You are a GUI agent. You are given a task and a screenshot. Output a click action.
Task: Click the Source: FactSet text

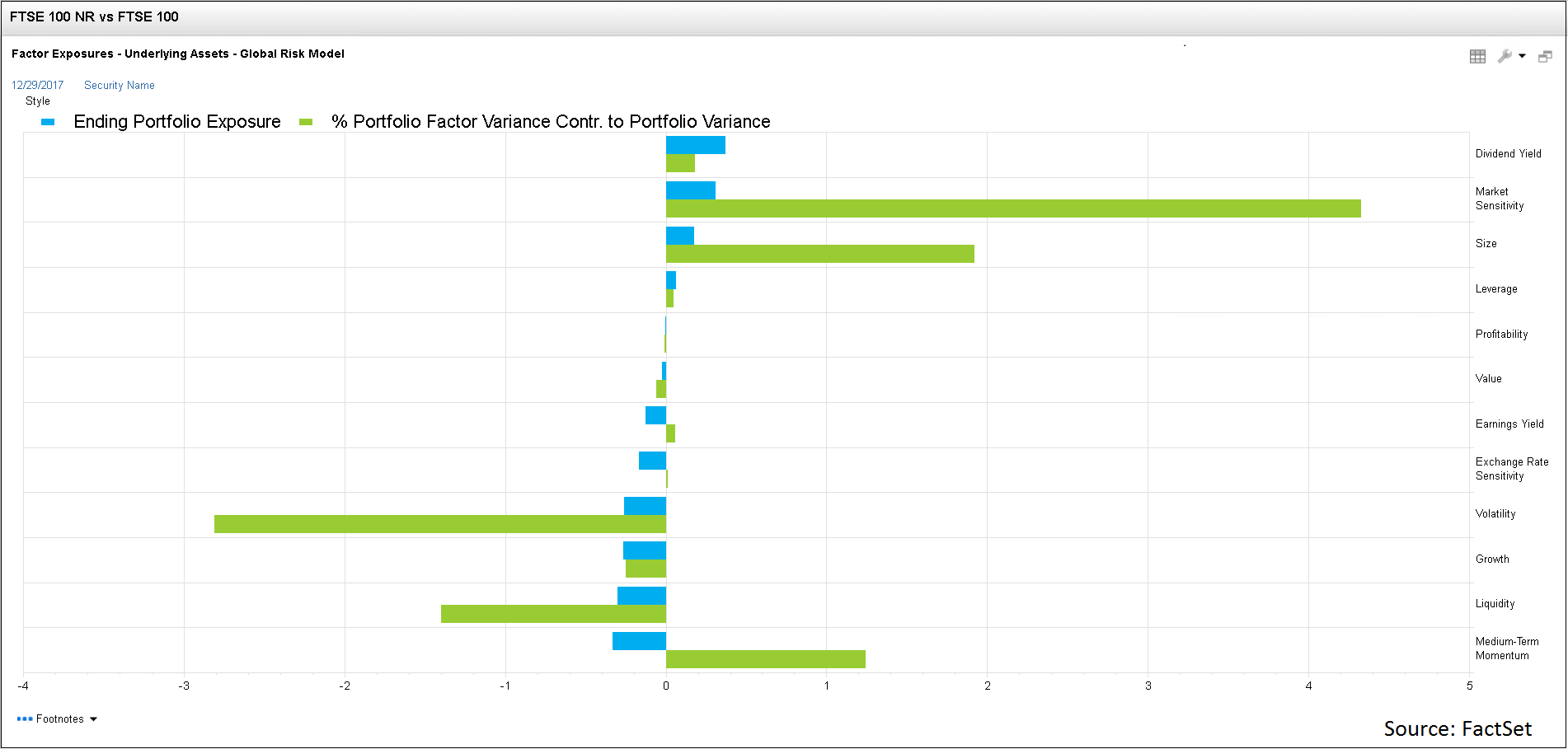pos(1458,729)
